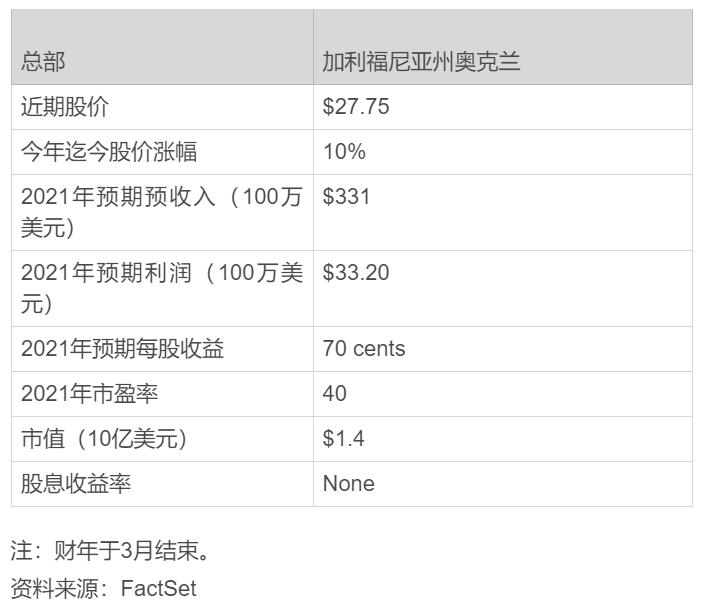
Task: Click the 2021年预期每股收益 row label
Action: point(122,349)
